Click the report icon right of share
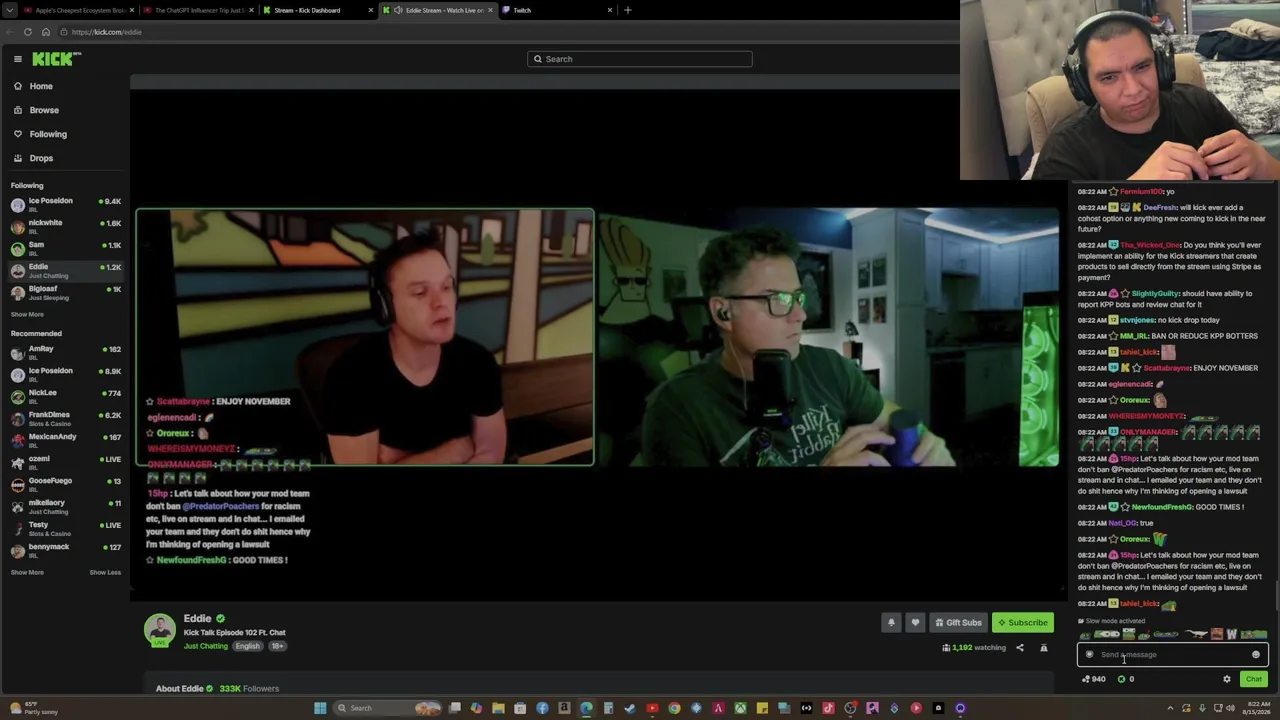The width and height of the screenshot is (1280, 720). pos(1044,648)
